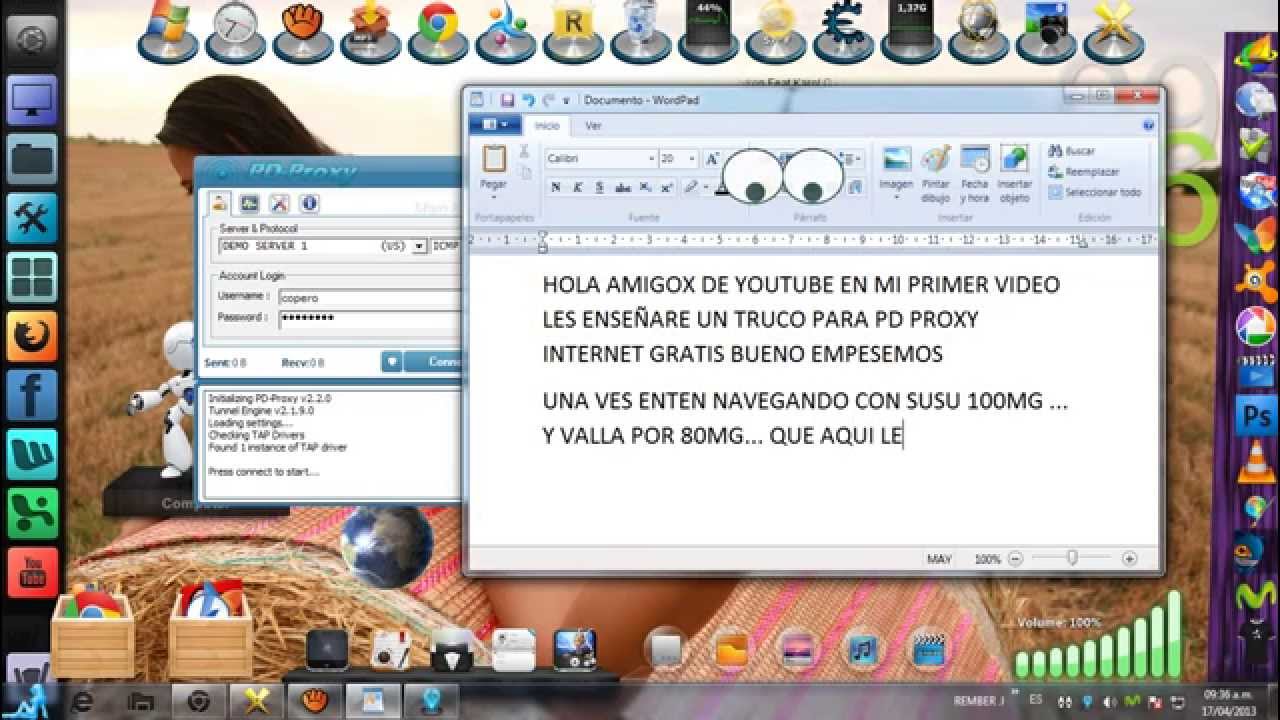The image size is (1280, 720).
Task: Open WordPad help question mark icon
Action: coord(1148,125)
